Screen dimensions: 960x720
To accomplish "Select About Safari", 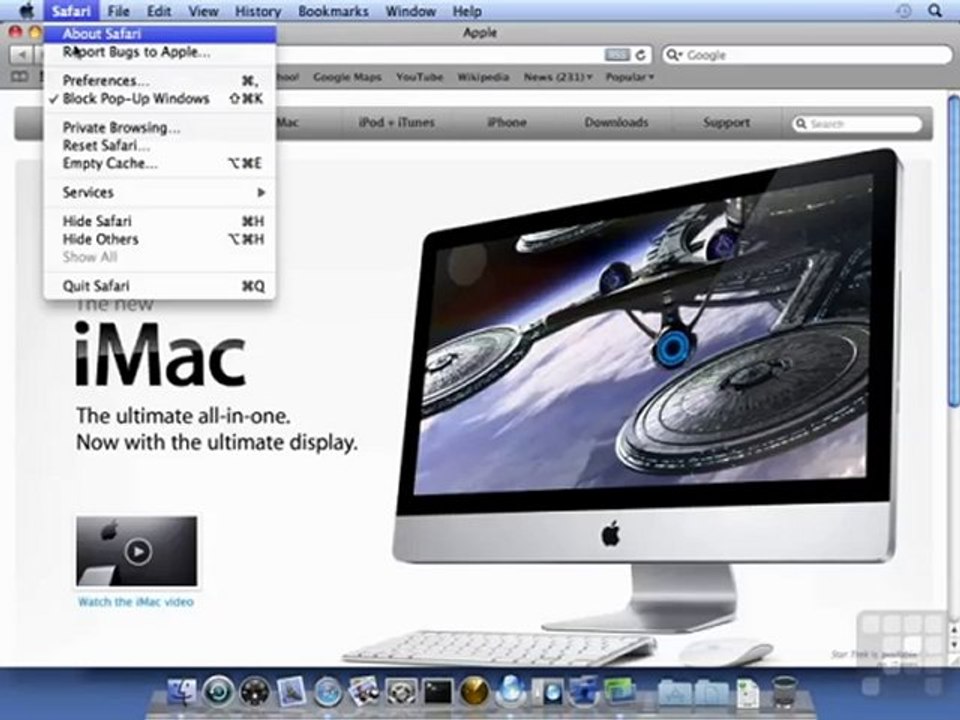I will point(159,34).
